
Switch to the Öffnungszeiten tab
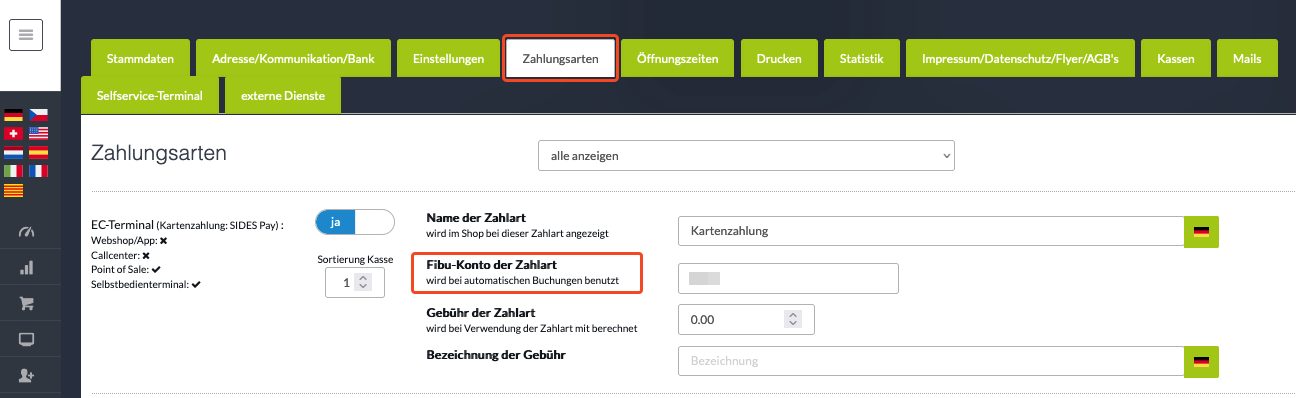coord(677,58)
